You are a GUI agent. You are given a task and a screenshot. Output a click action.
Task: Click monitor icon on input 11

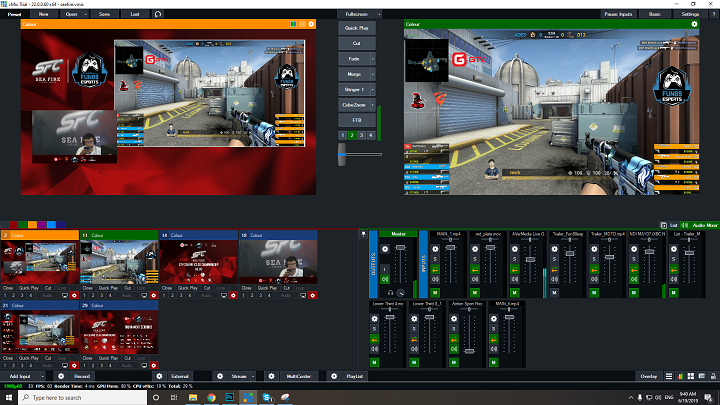tap(144, 295)
